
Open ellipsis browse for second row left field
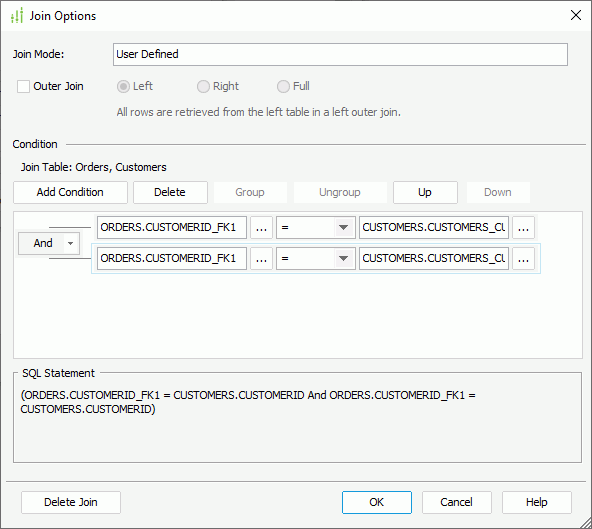click(261, 258)
